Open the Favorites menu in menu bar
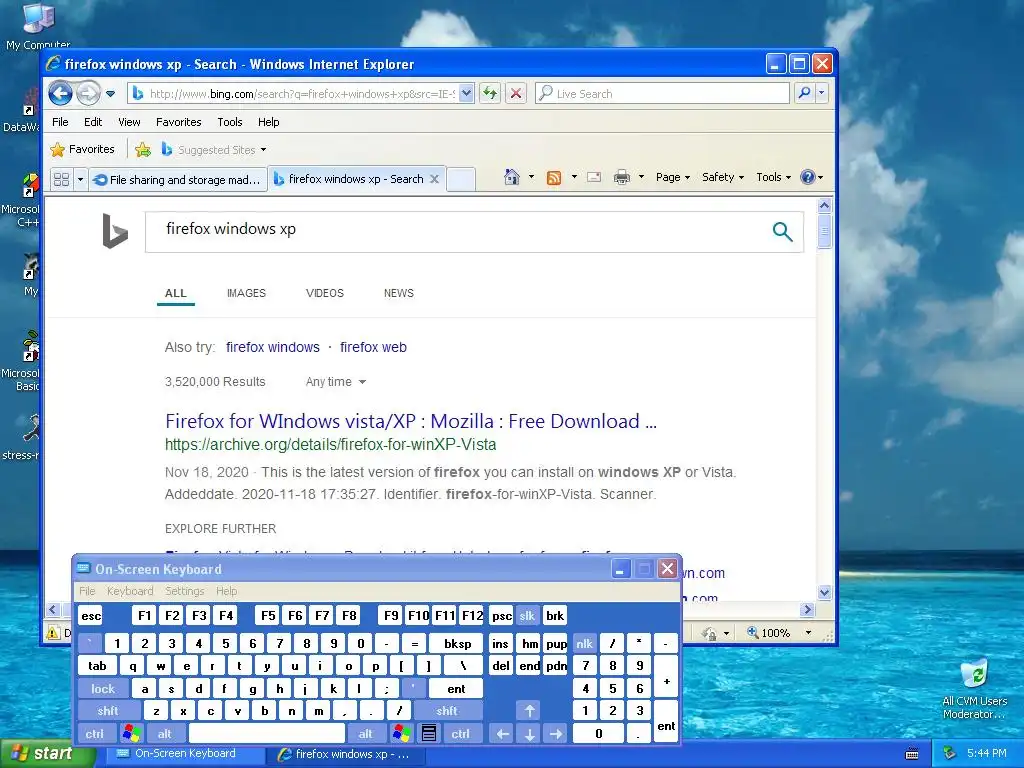 (178, 122)
